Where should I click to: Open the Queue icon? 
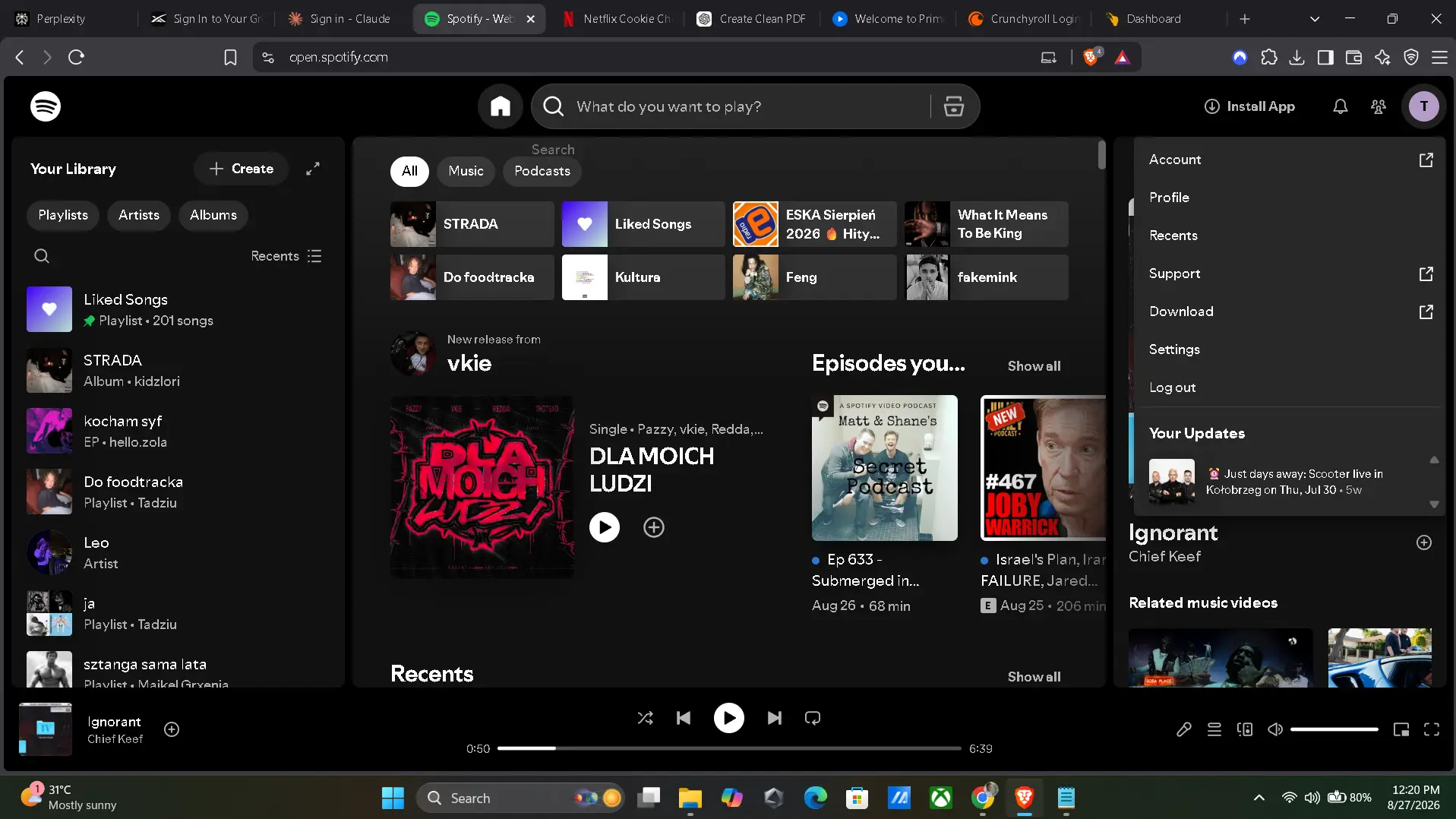(1214, 729)
